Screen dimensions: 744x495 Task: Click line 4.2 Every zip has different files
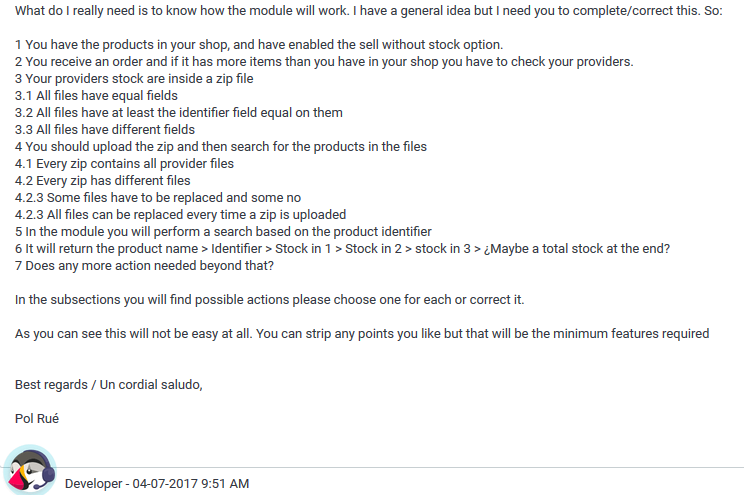(102, 180)
